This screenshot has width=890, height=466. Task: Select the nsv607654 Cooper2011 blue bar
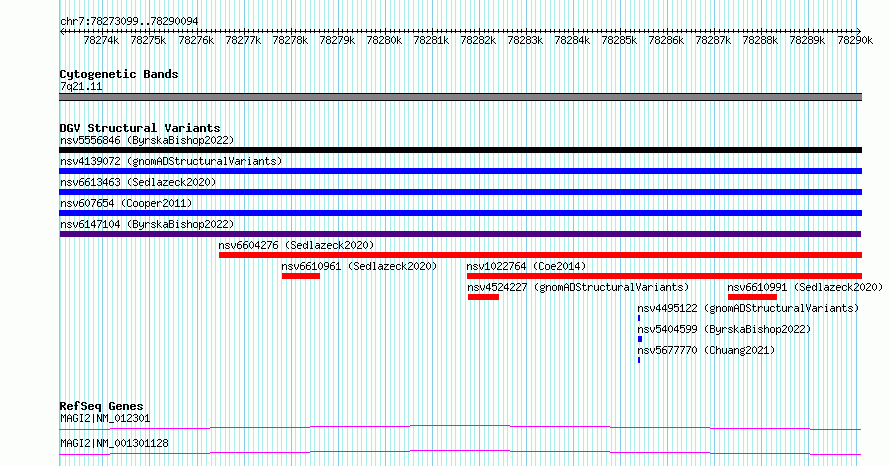[460, 213]
